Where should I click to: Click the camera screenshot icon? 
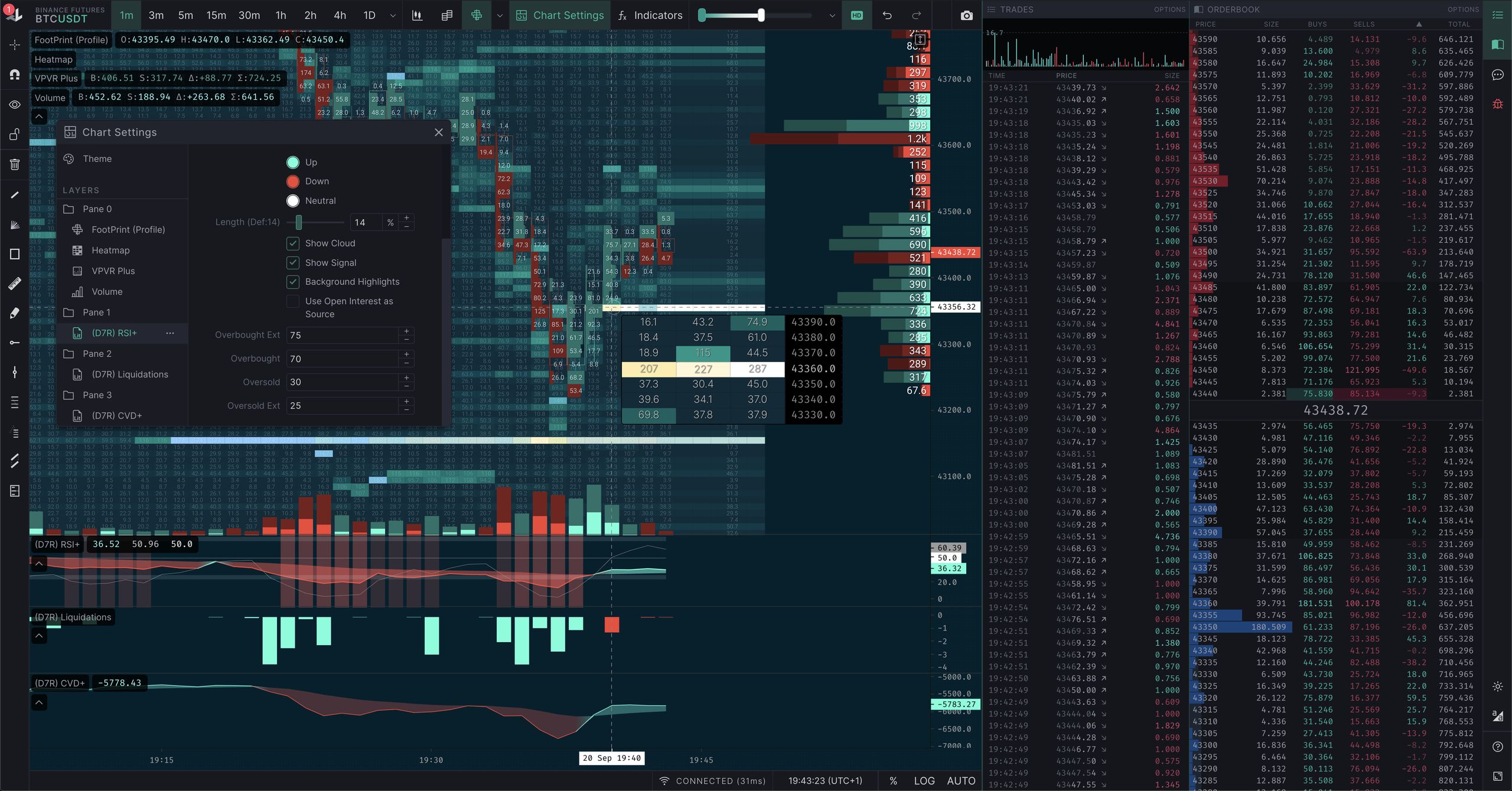tap(966, 15)
